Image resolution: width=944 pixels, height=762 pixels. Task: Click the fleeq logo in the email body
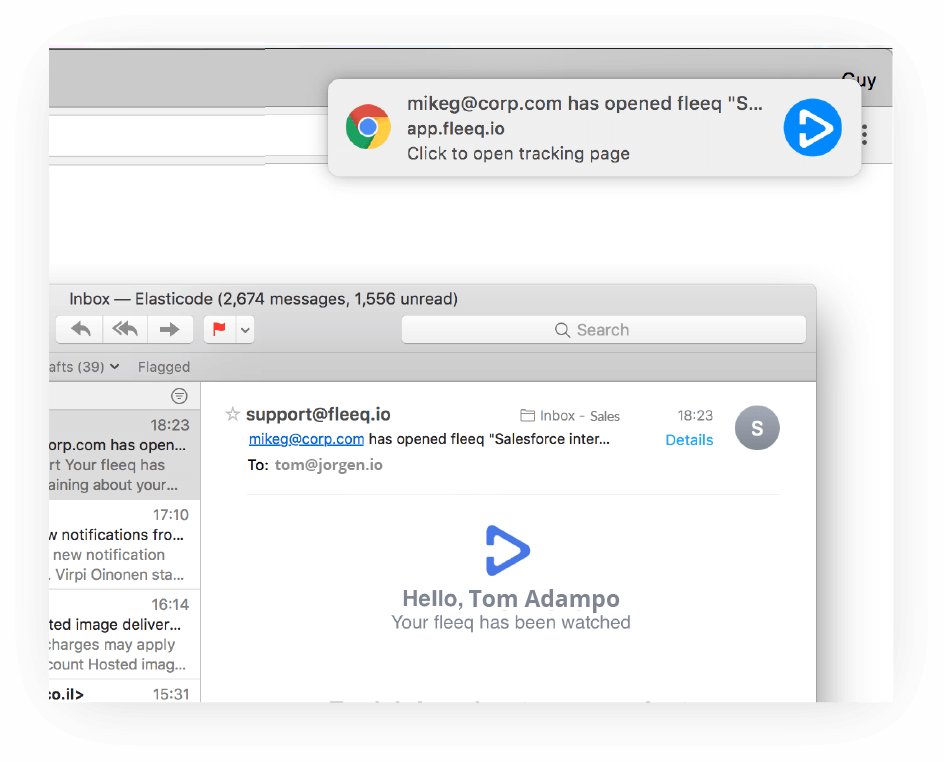click(x=508, y=550)
